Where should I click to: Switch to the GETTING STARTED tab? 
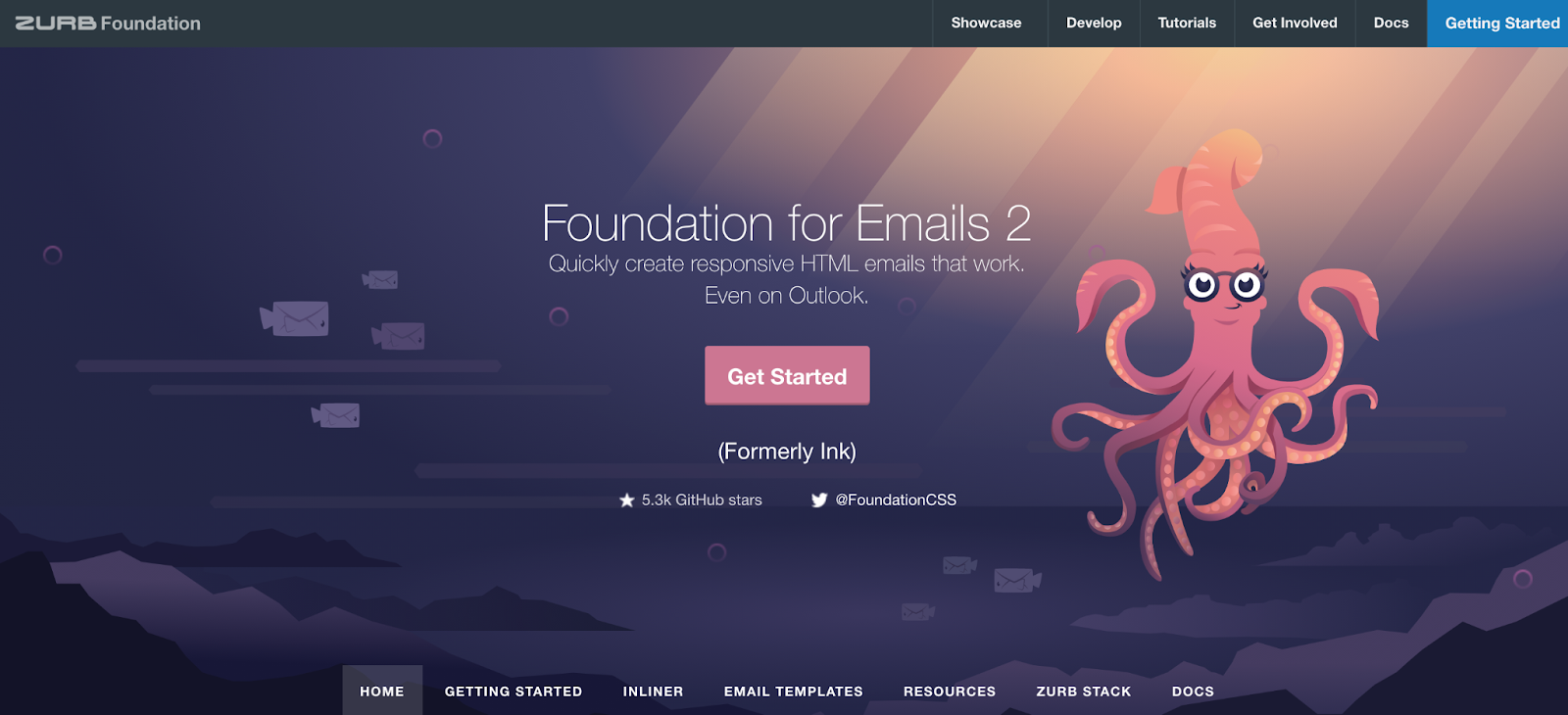[514, 691]
